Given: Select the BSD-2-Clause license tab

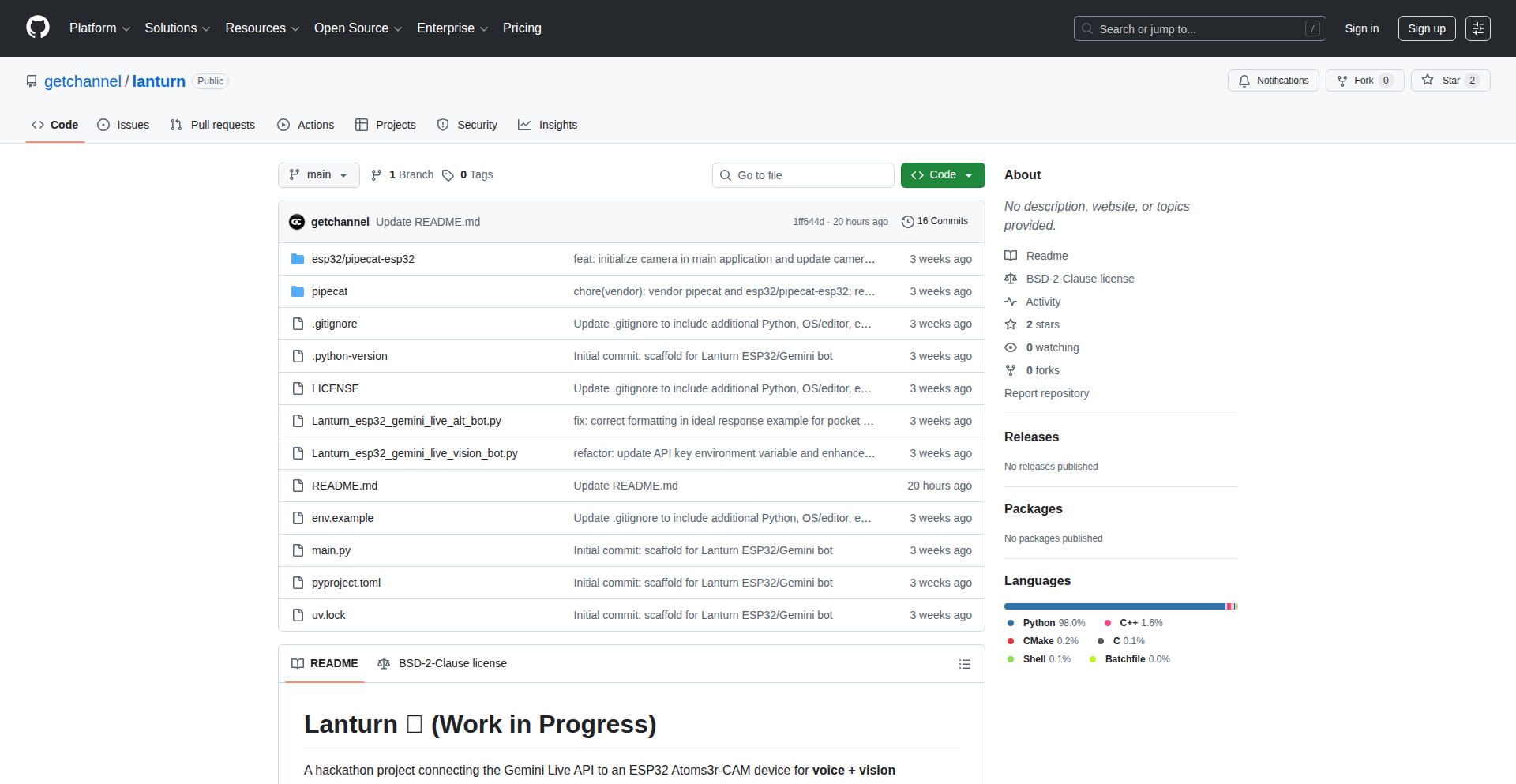Looking at the screenshot, I should [442, 664].
